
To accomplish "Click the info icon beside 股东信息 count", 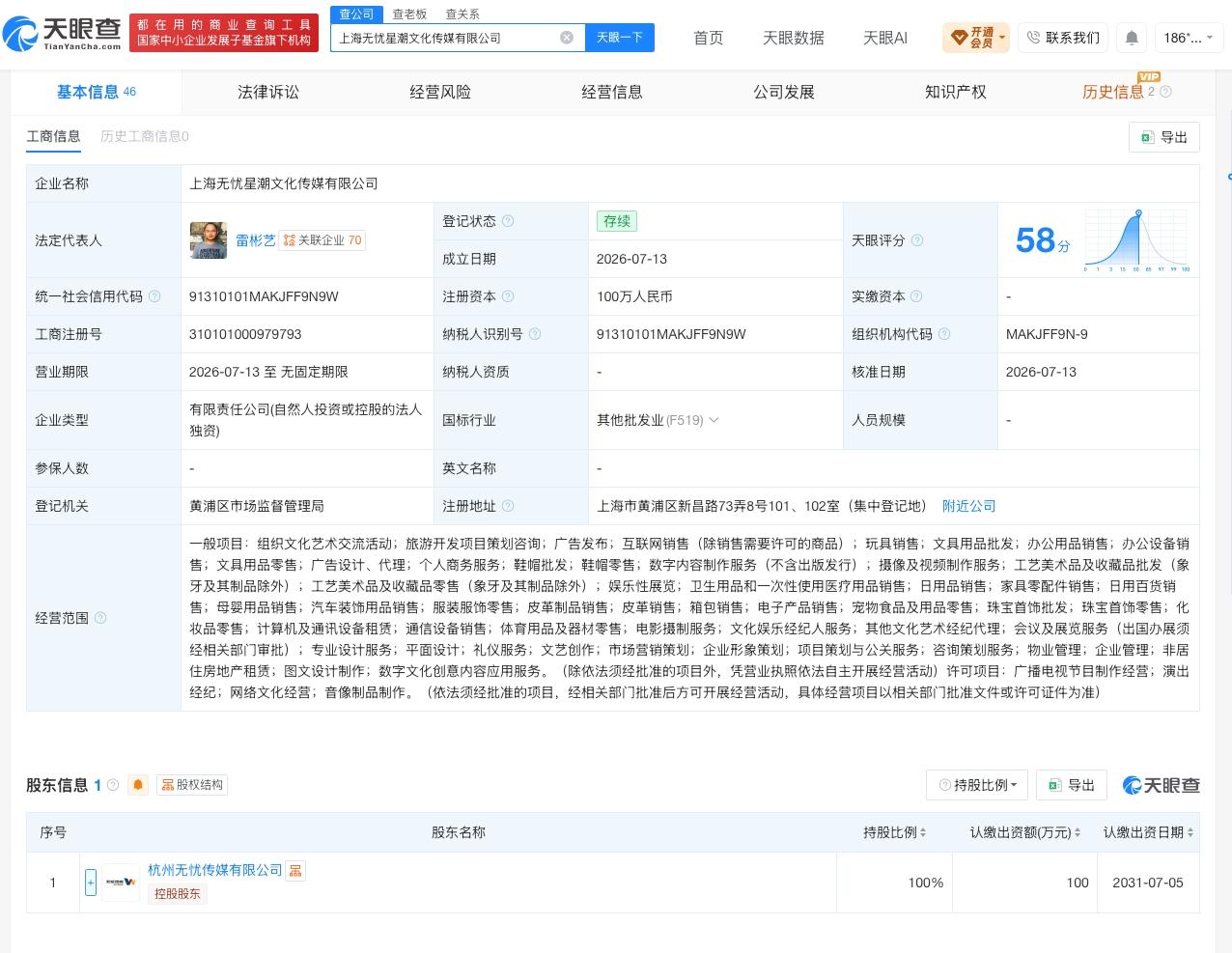I will click(113, 785).
